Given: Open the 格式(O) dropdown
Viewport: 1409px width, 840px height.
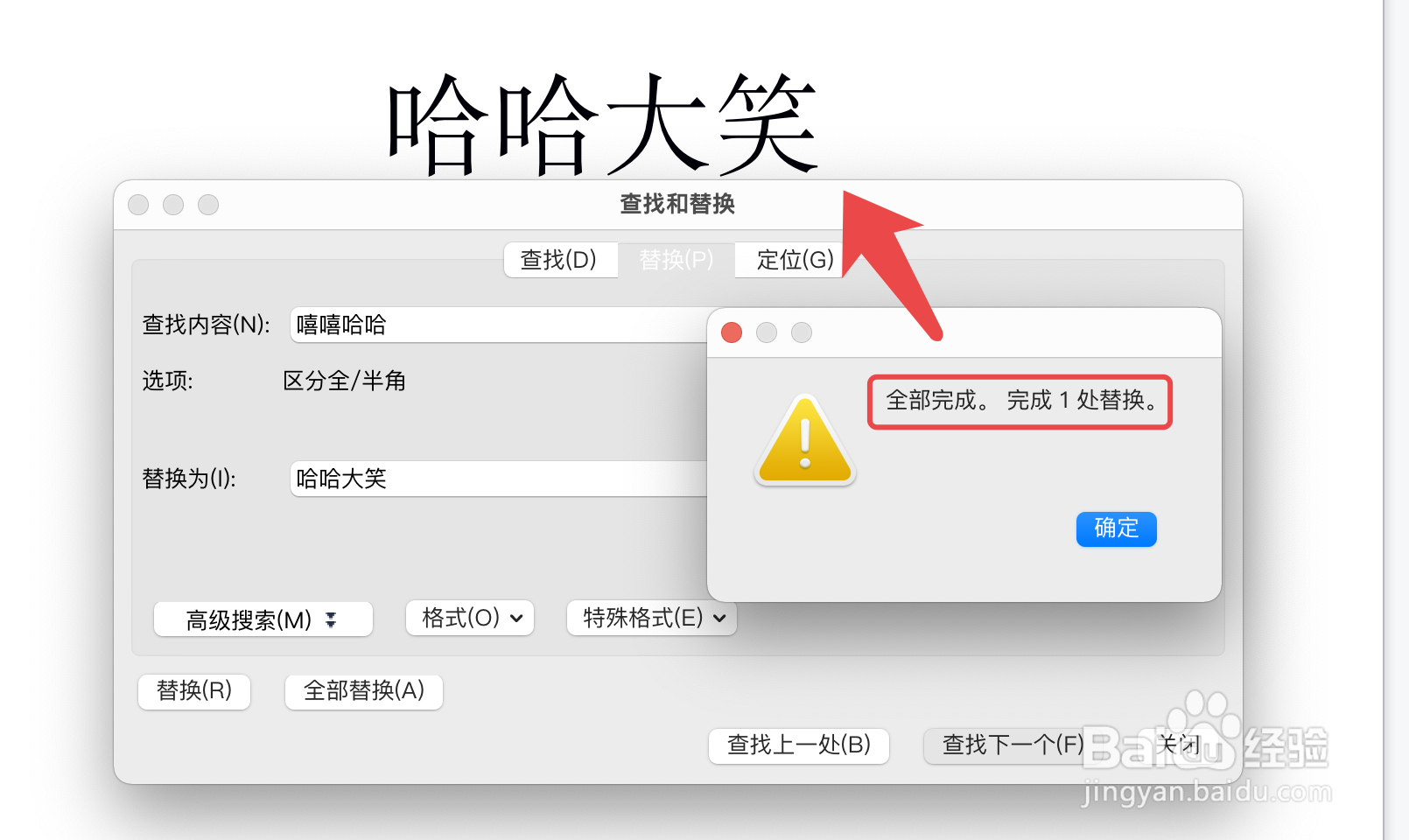Looking at the screenshot, I should (470, 618).
